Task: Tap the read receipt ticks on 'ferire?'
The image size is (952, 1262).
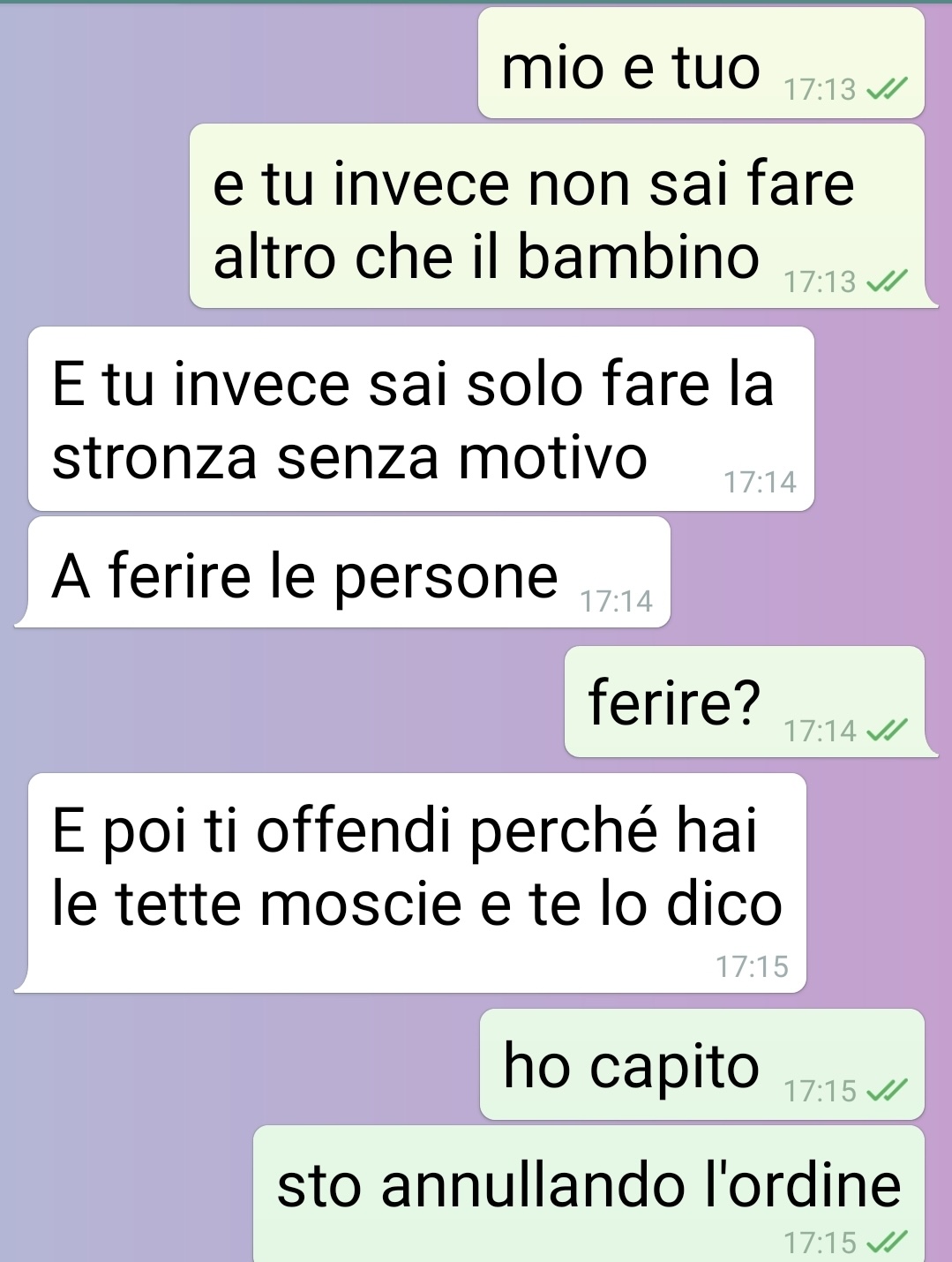Action: pos(887,731)
